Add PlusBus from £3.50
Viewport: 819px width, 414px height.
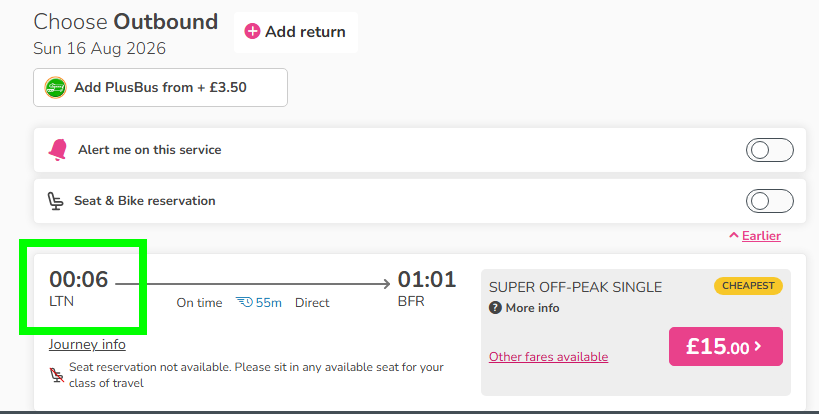tap(160, 88)
